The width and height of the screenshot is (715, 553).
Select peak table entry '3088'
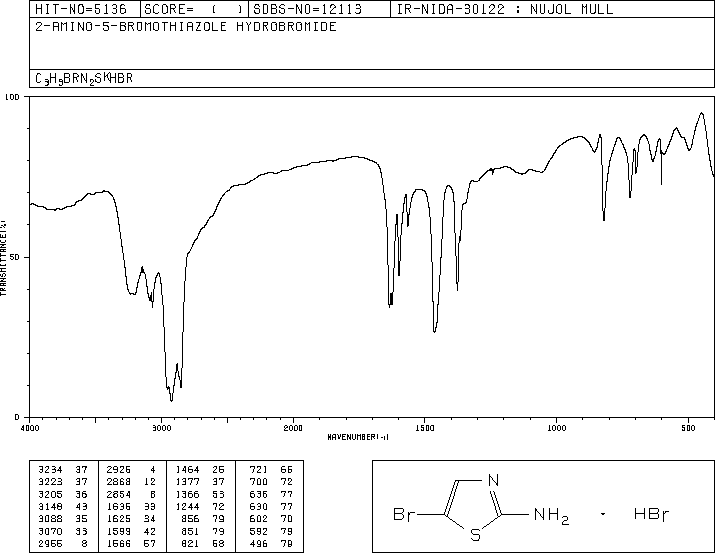click(51, 519)
